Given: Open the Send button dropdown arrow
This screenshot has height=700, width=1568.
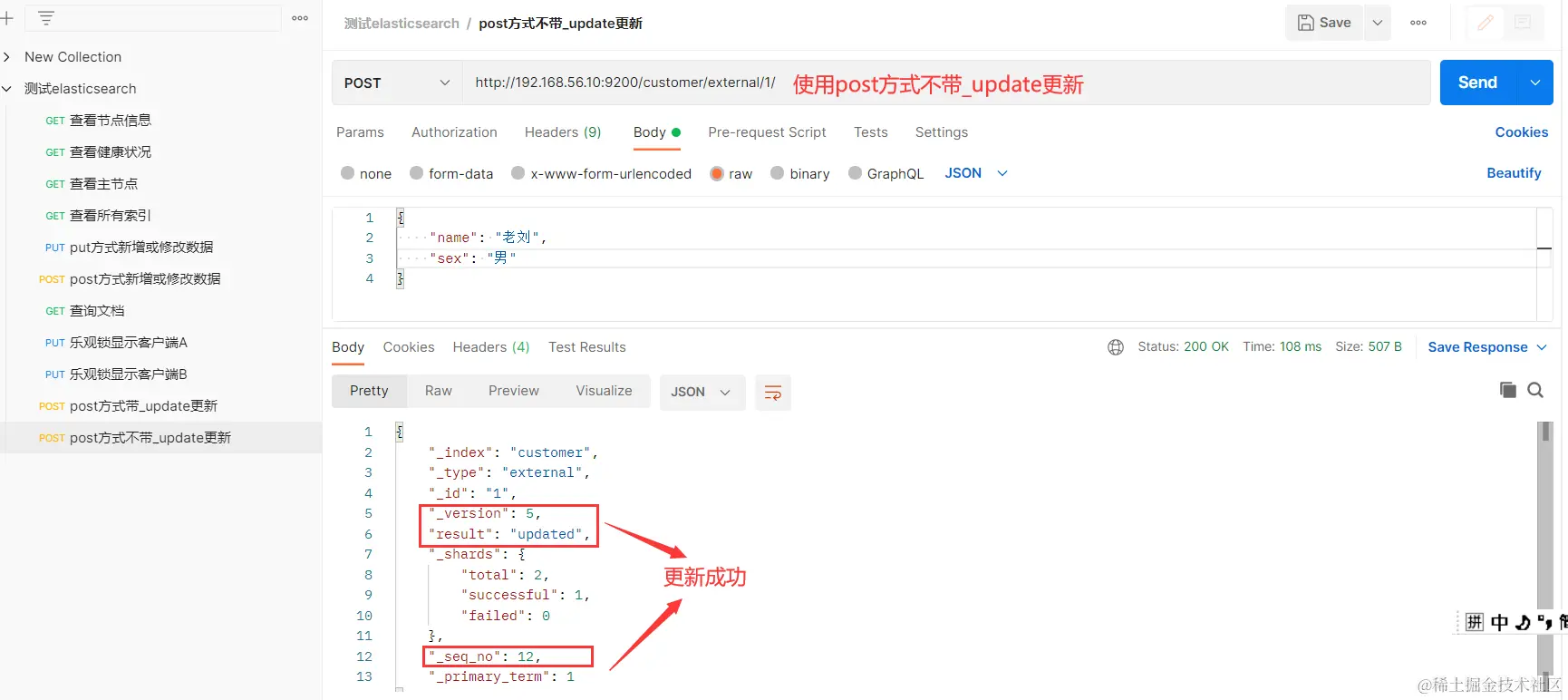Looking at the screenshot, I should 1535,83.
